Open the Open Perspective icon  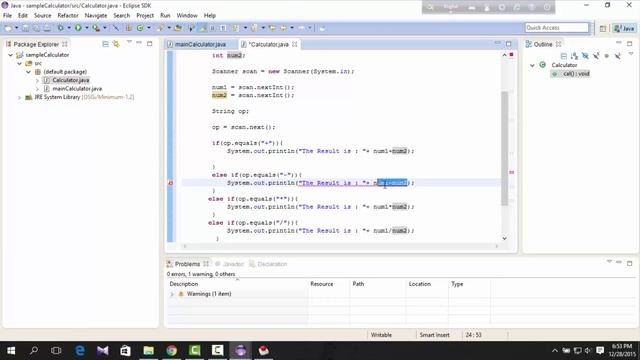tap(603, 28)
